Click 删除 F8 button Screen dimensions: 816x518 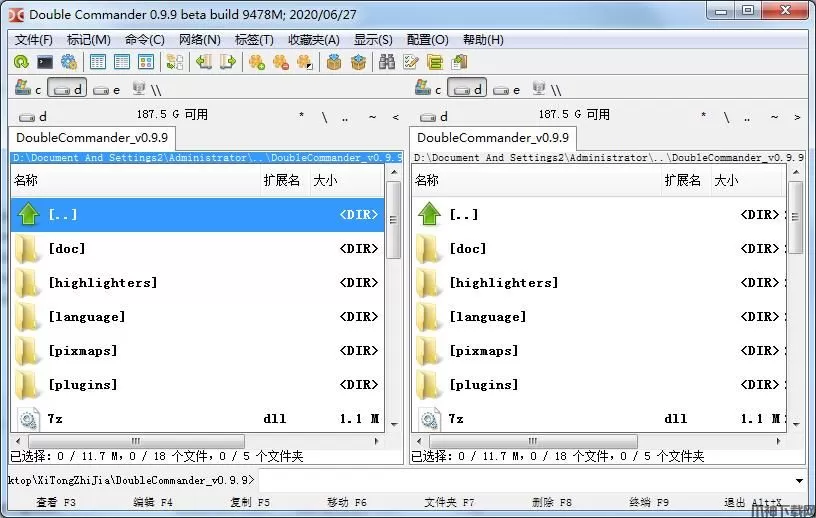(552, 502)
